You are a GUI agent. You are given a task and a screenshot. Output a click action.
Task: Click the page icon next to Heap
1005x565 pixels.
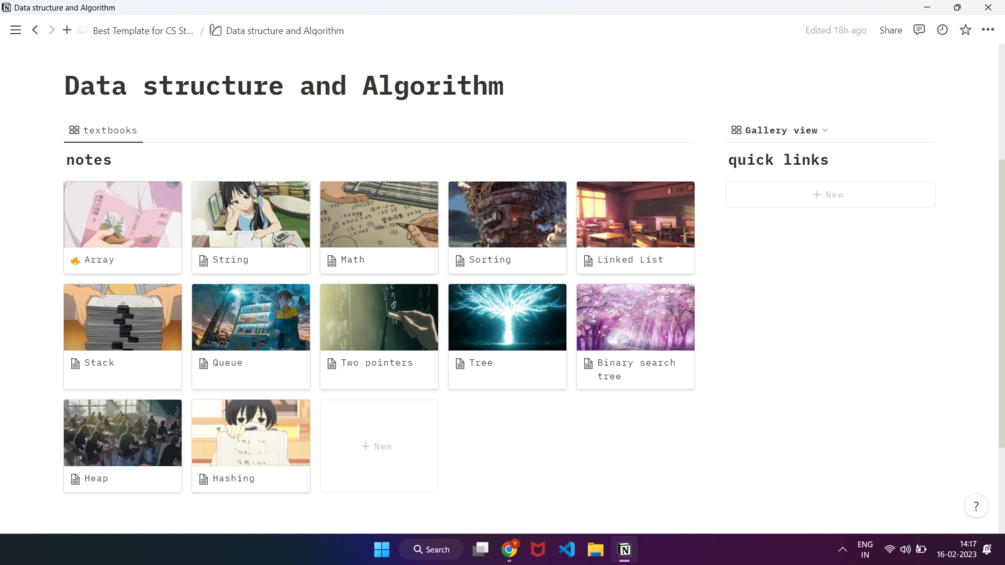click(x=75, y=479)
